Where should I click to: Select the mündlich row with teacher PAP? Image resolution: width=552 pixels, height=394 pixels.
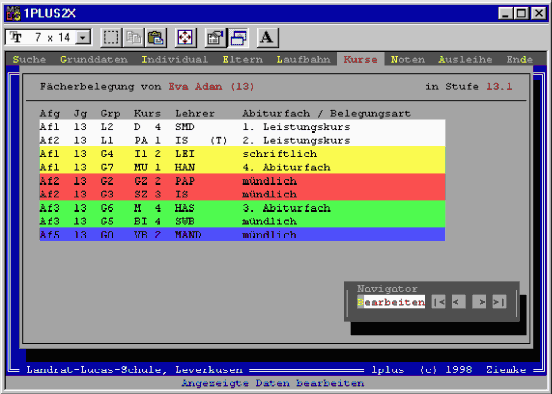[242, 181]
